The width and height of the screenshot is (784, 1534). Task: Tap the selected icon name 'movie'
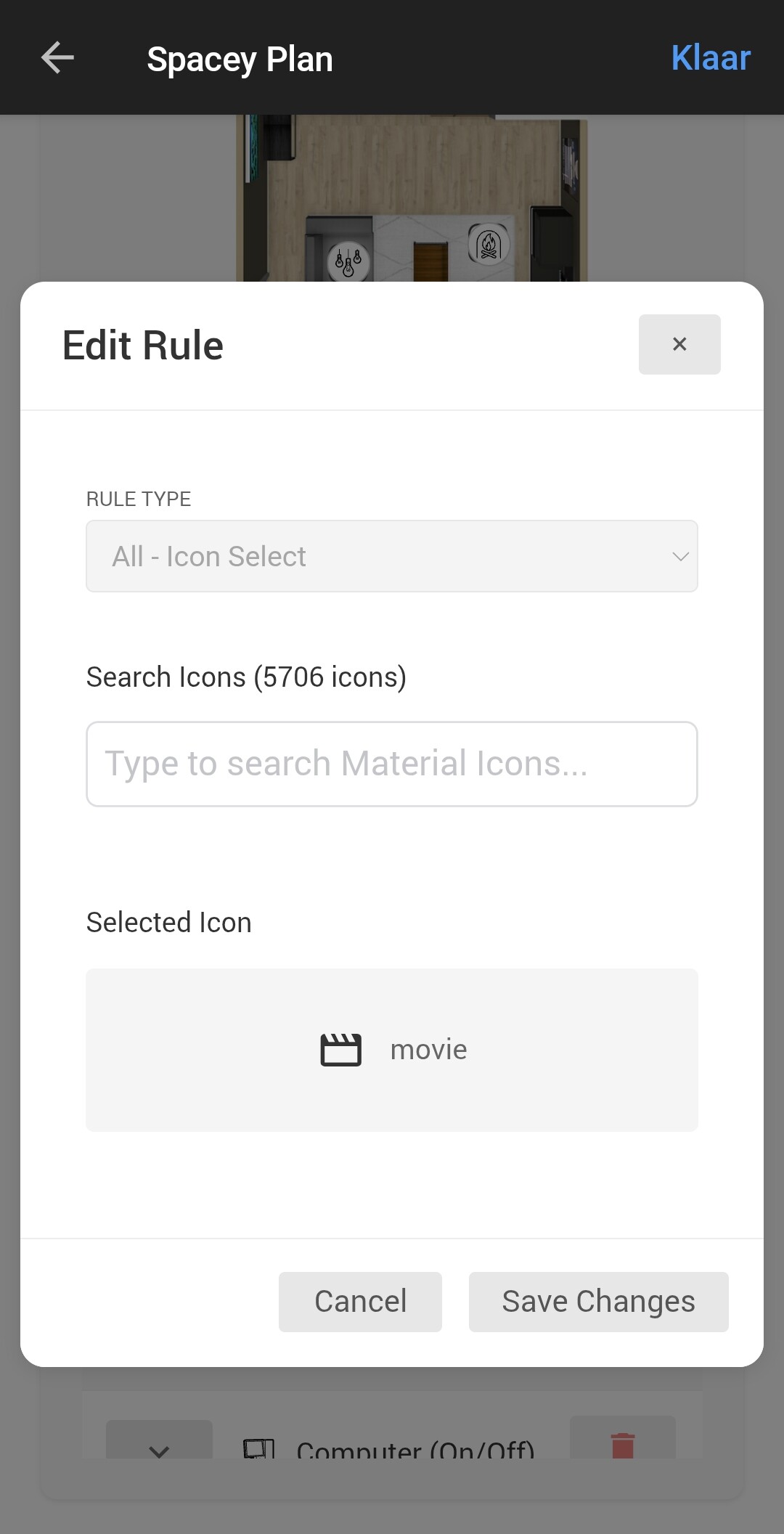(428, 1050)
